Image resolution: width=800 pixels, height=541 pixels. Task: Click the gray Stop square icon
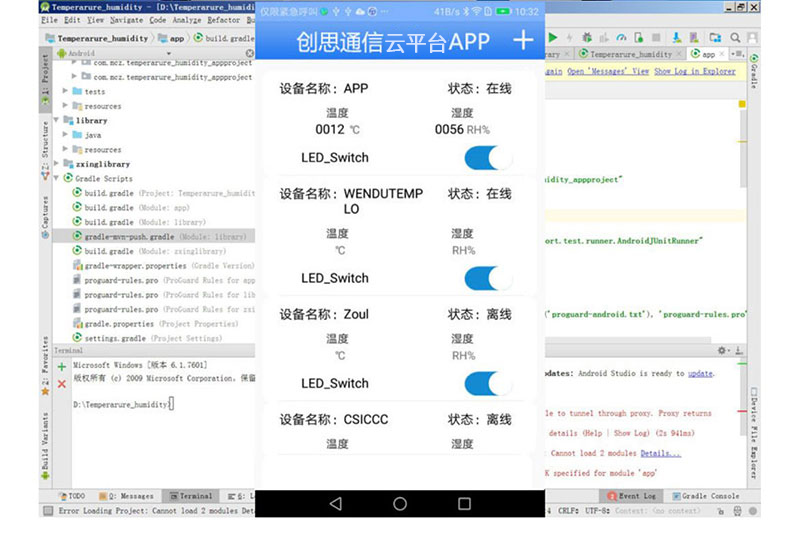[x=656, y=37]
